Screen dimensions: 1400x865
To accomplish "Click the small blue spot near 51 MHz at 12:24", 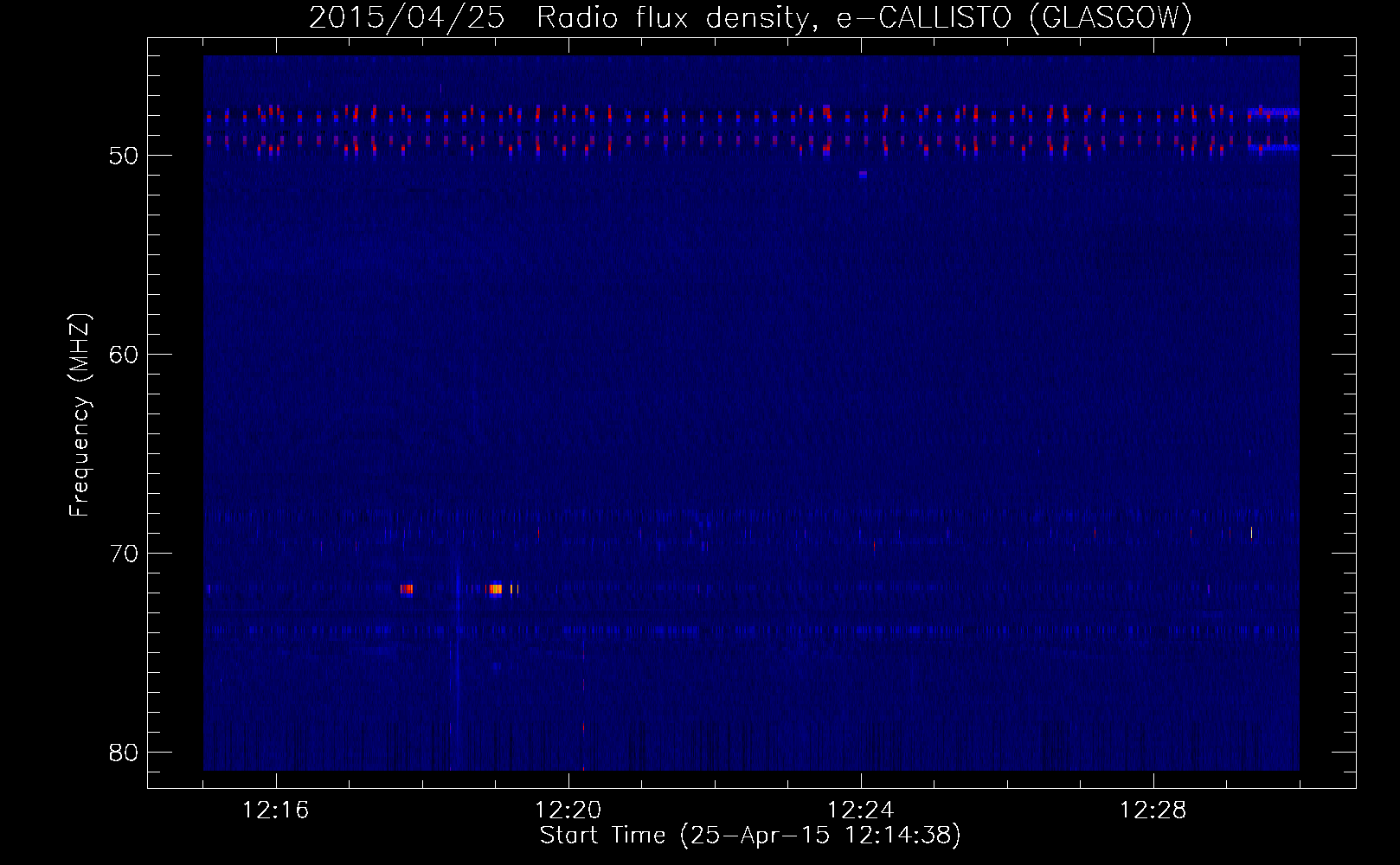I will coord(863,174).
